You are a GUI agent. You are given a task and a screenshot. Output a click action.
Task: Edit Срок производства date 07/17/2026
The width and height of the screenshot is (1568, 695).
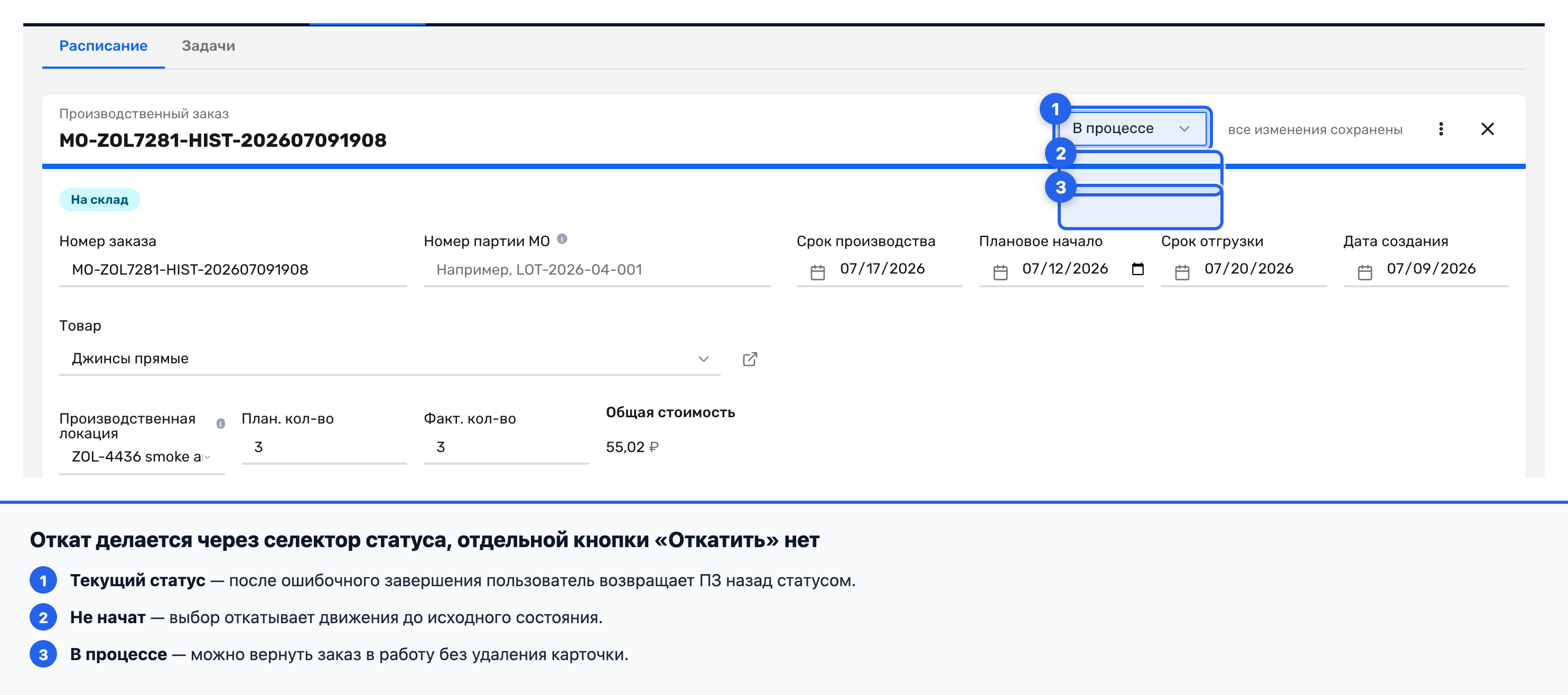(x=882, y=268)
